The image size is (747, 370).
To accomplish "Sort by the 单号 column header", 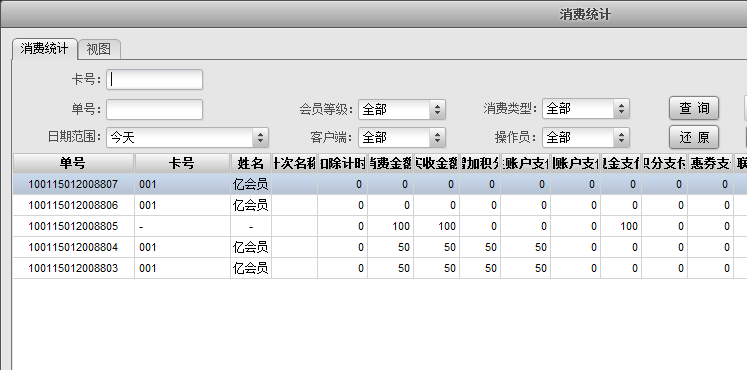I will point(73,163).
